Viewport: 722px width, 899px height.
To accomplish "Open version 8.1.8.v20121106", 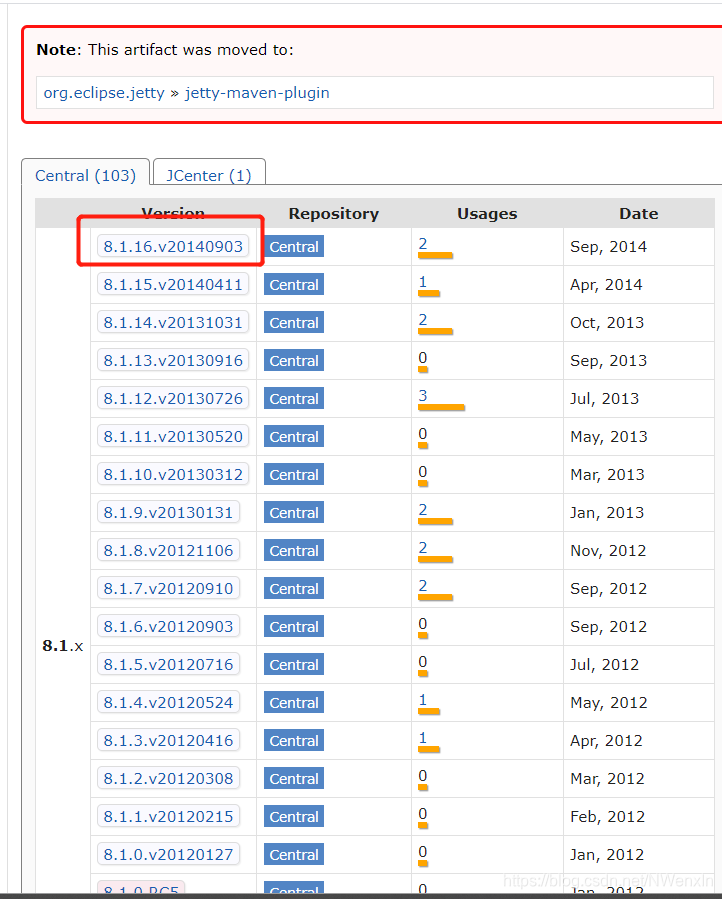I will click(169, 550).
